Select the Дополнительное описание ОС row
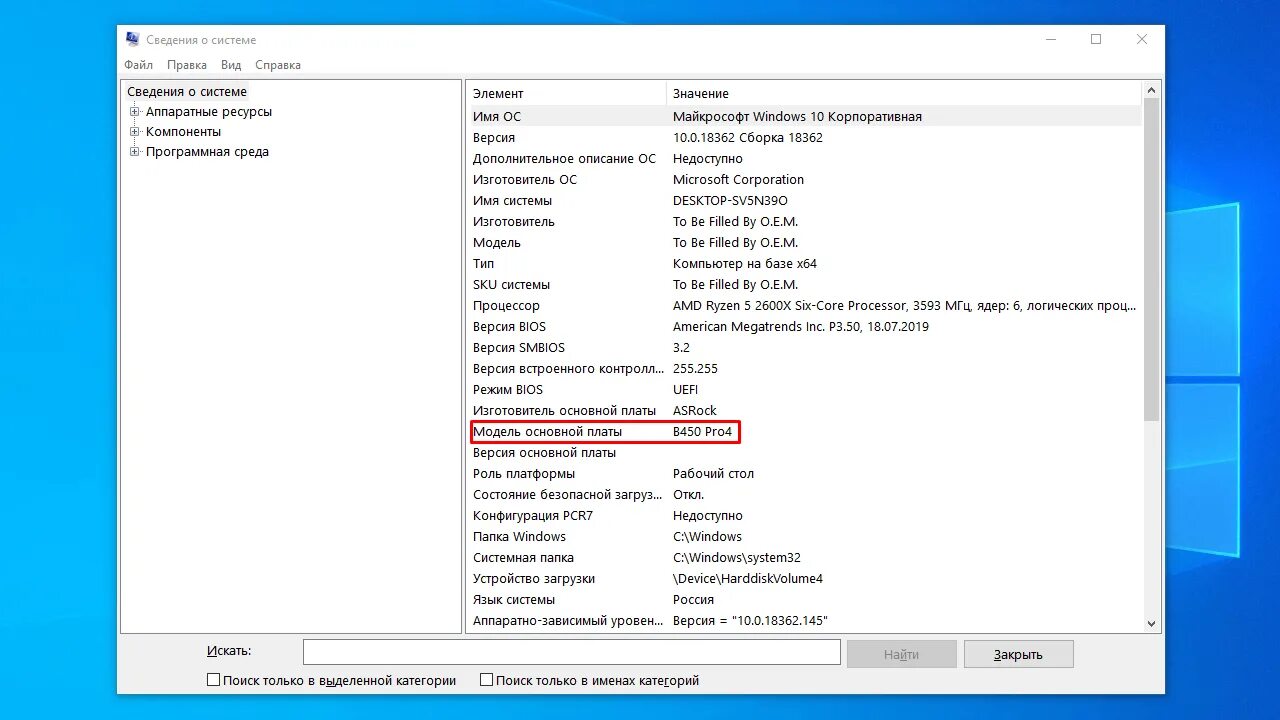The image size is (1280, 720). (804, 158)
